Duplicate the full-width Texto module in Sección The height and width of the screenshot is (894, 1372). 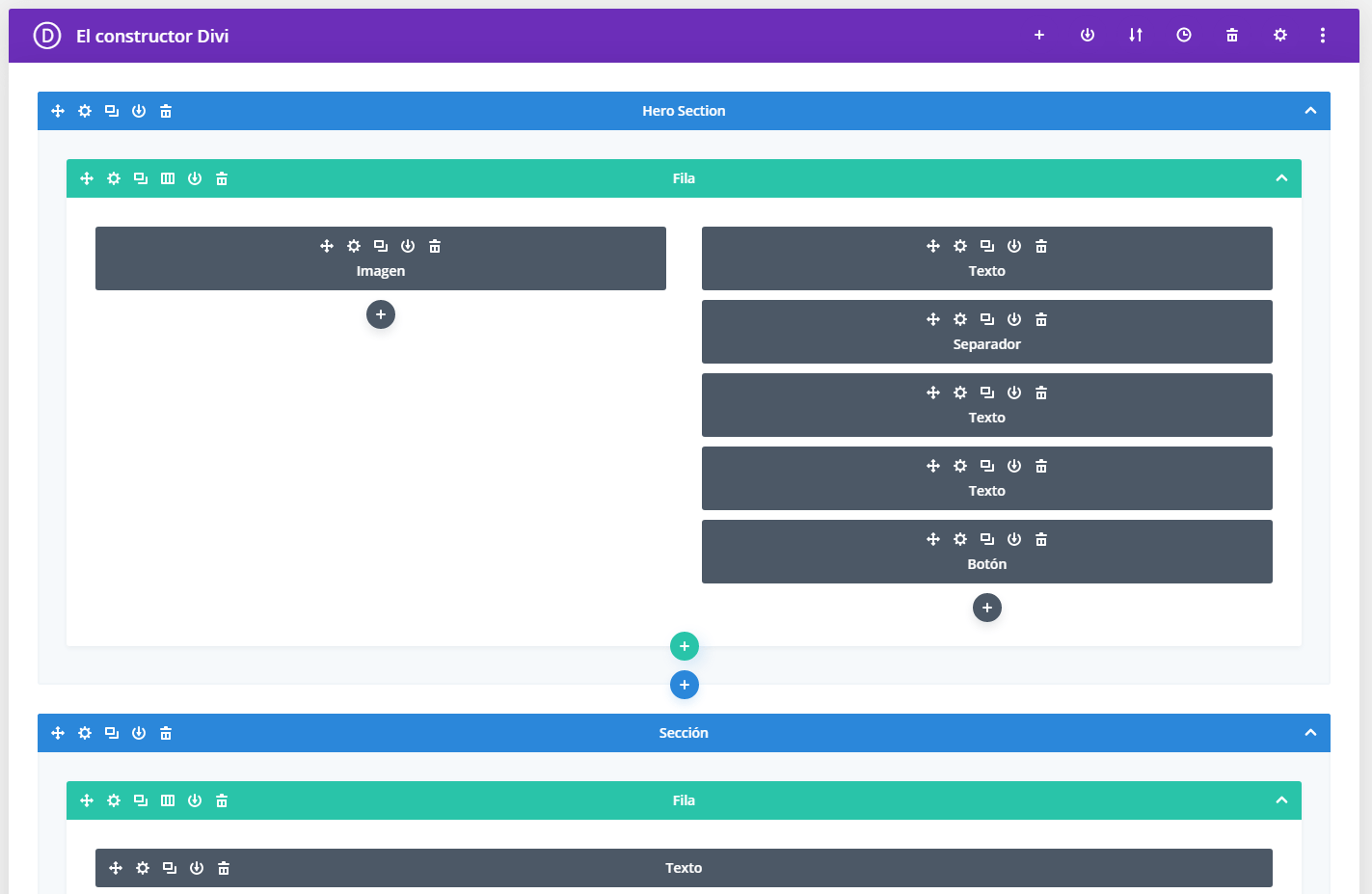coord(170,868)
